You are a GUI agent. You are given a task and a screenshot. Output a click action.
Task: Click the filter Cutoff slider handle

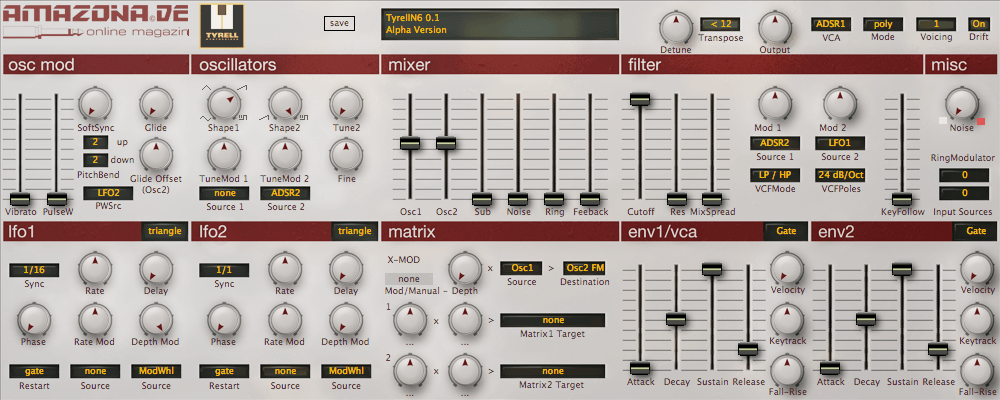click(640, 99)
